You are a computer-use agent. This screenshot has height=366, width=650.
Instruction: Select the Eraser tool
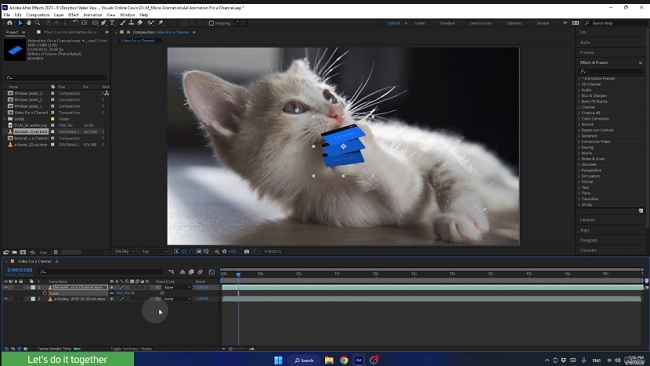click(x=140, y=23)
